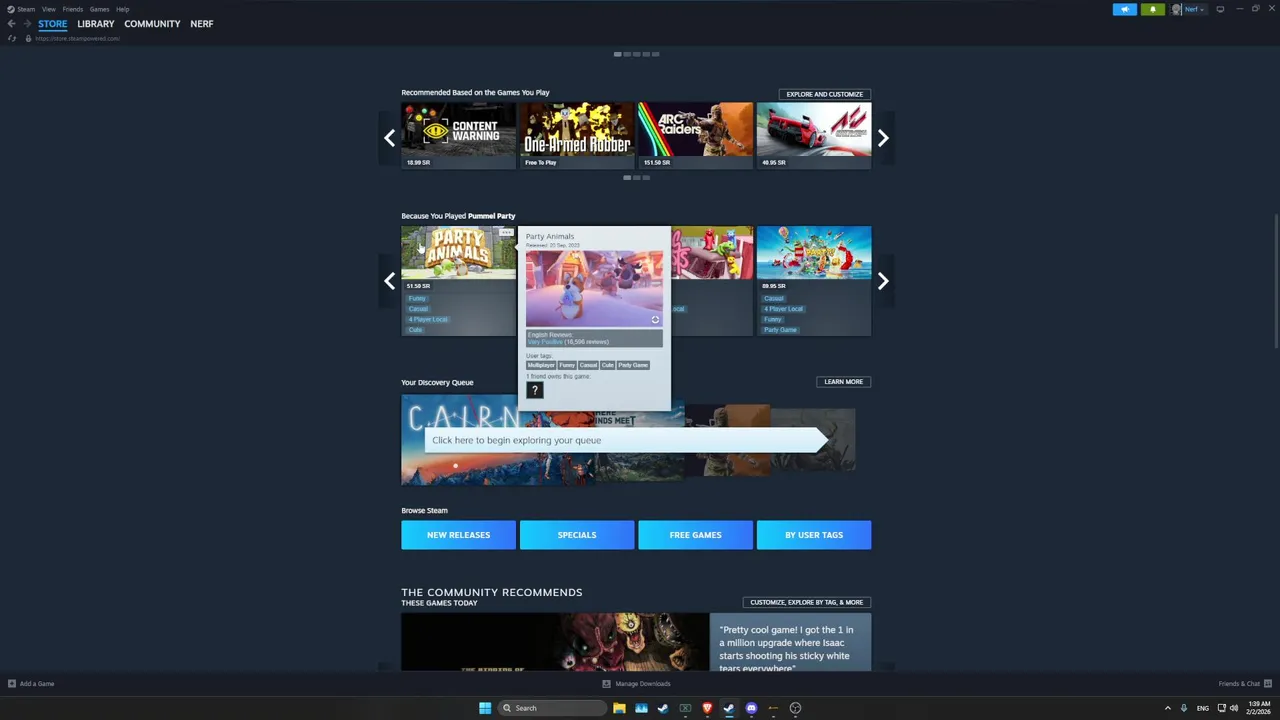The width and height of the screenshot is (1280, 720).
Task: Open the Party Animals game thumbnail
Action: [458, 252]
